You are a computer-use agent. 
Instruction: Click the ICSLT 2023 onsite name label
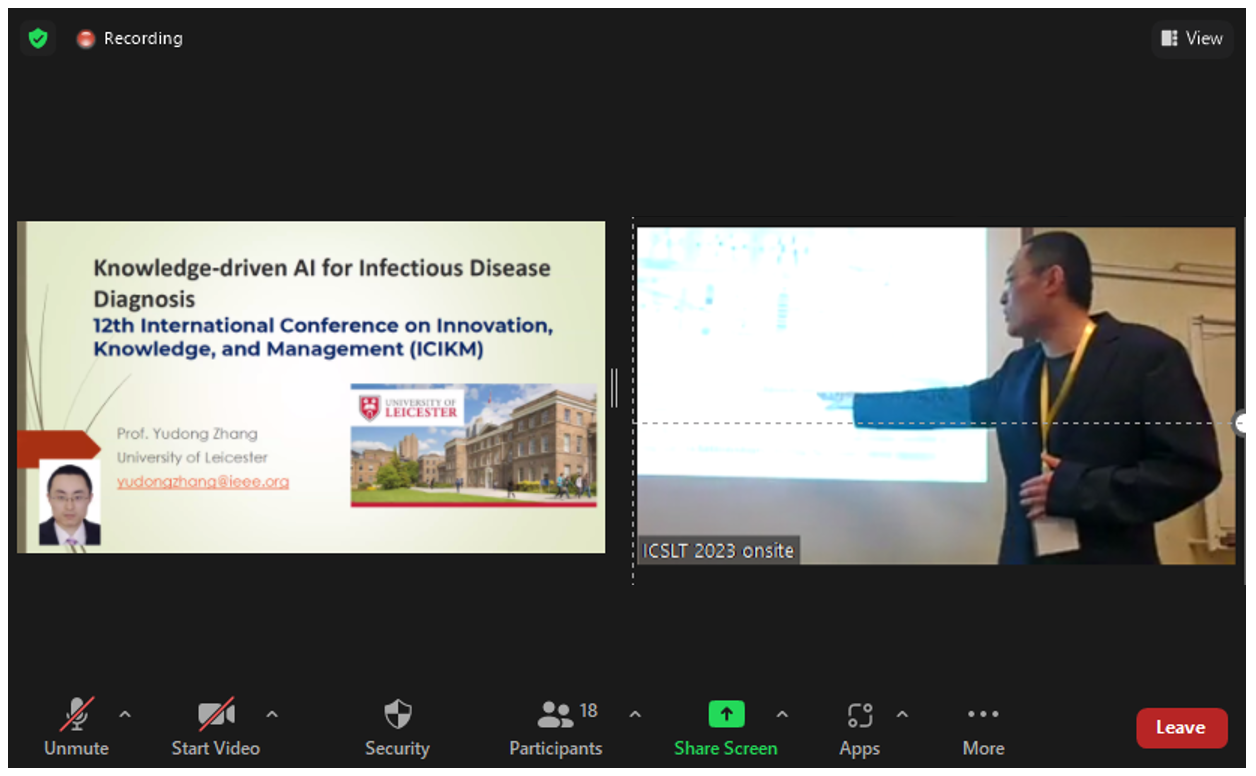718,550
